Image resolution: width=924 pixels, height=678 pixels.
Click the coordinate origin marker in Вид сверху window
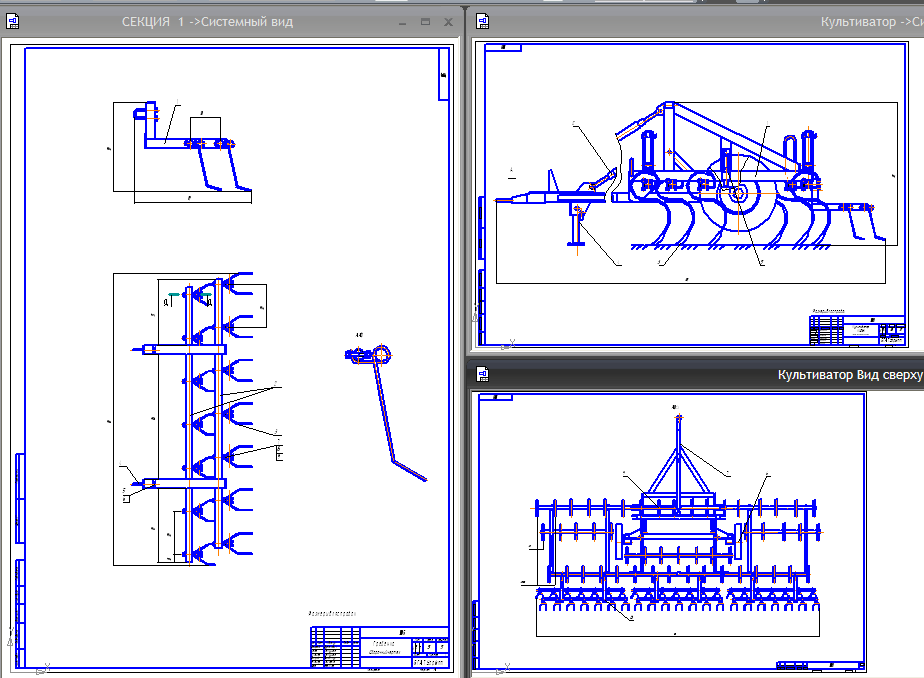pyautogui.click(x=502, y=669)
